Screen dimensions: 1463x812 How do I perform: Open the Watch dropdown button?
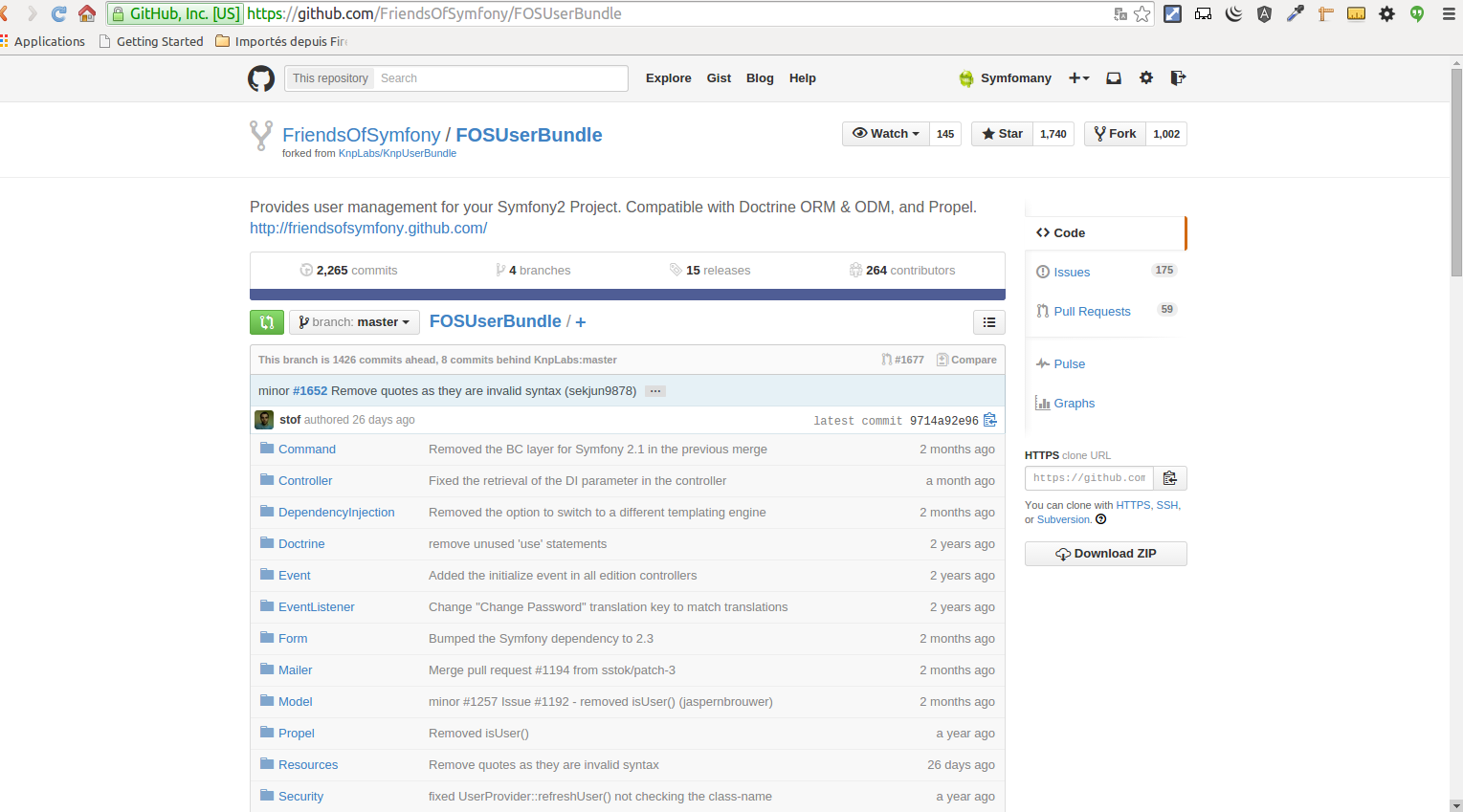(x=886, y=134)
